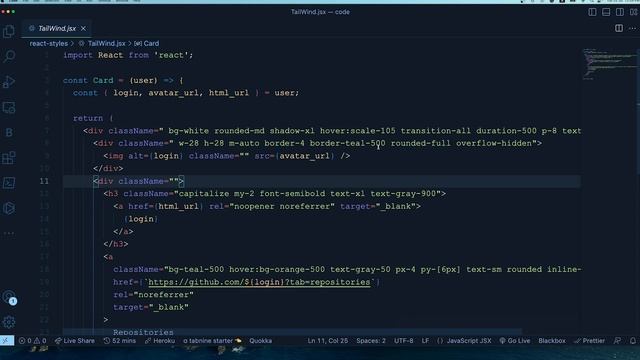This screenshot has width=640, height=360.
Task: Toggle primary side bar layout button
Action: [x=592, y=12]
